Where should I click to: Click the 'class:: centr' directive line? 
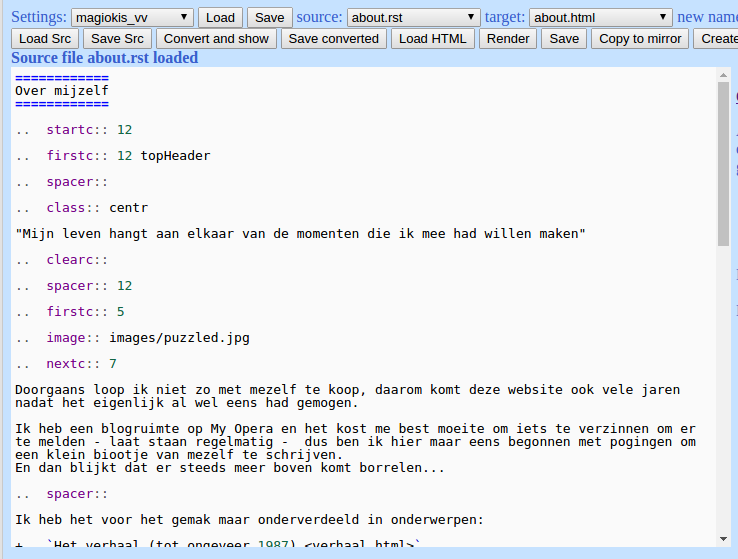(x=82, y=208)
